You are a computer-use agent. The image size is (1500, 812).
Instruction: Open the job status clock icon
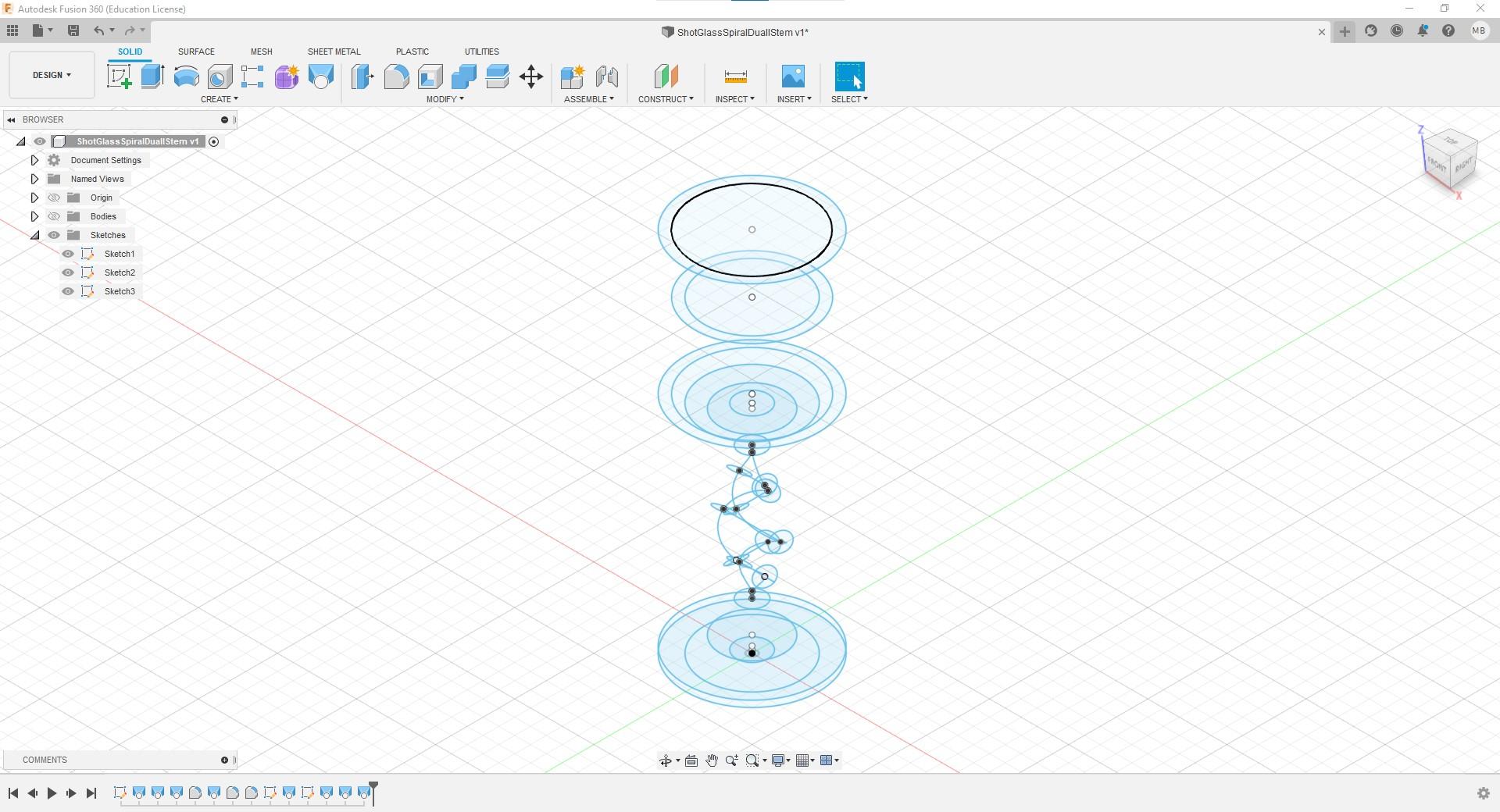[1397, 30]
